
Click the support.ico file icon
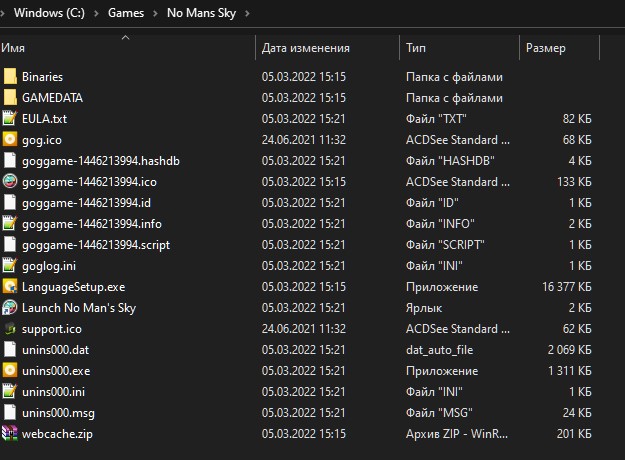(10, 328)
